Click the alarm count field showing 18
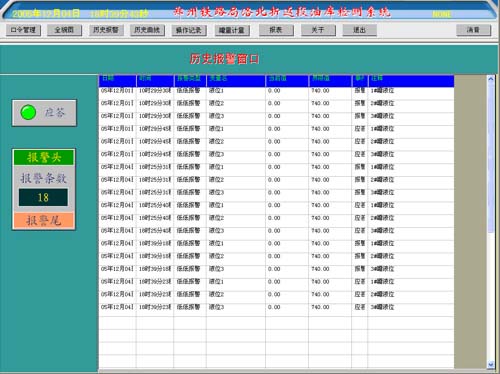 [43, 197]
